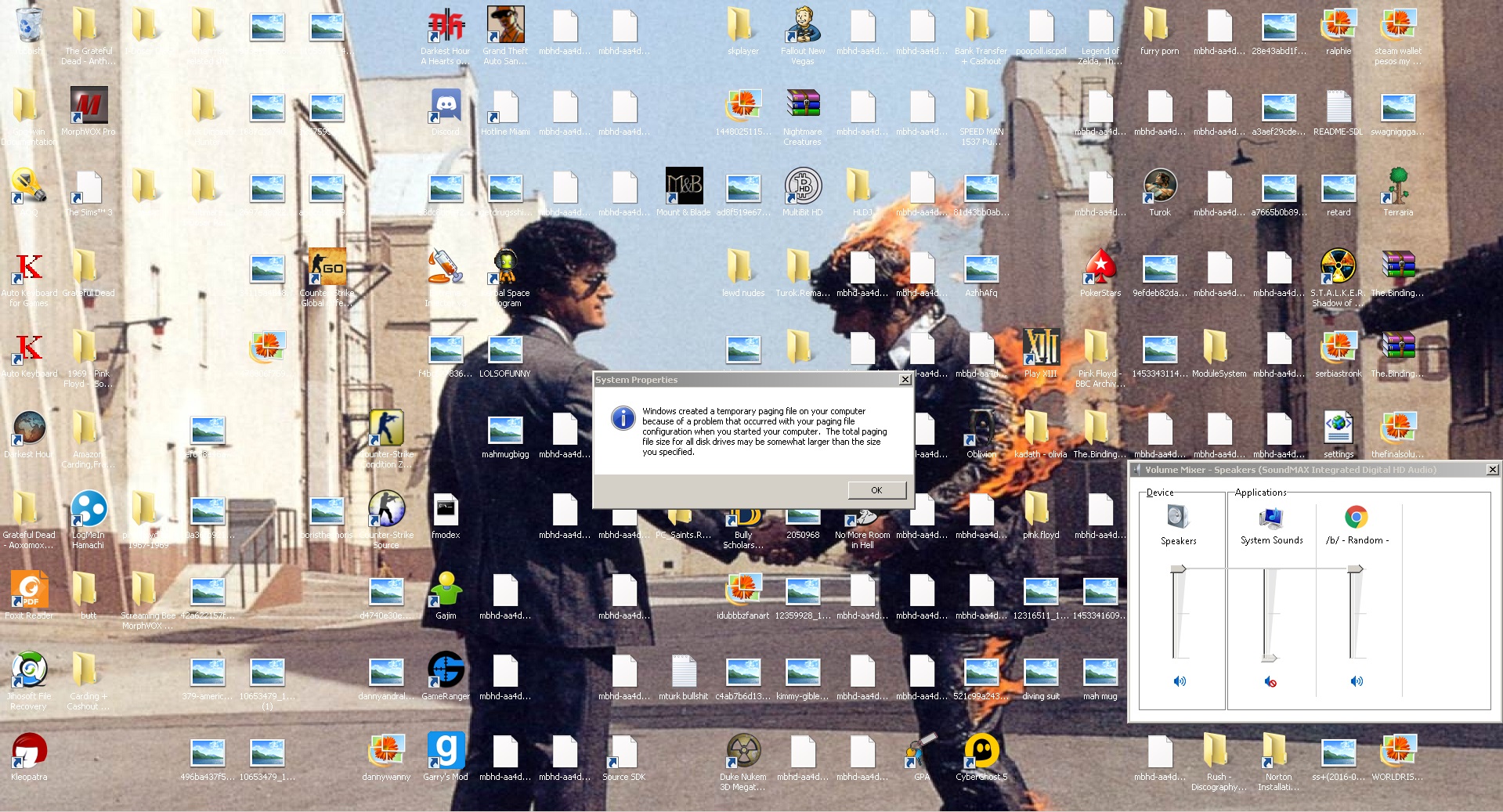The height and width of the screenshot is (812, 1503).
Task: Open Speakers device properties in Volume Mixer
Action: coord(1178,517)
